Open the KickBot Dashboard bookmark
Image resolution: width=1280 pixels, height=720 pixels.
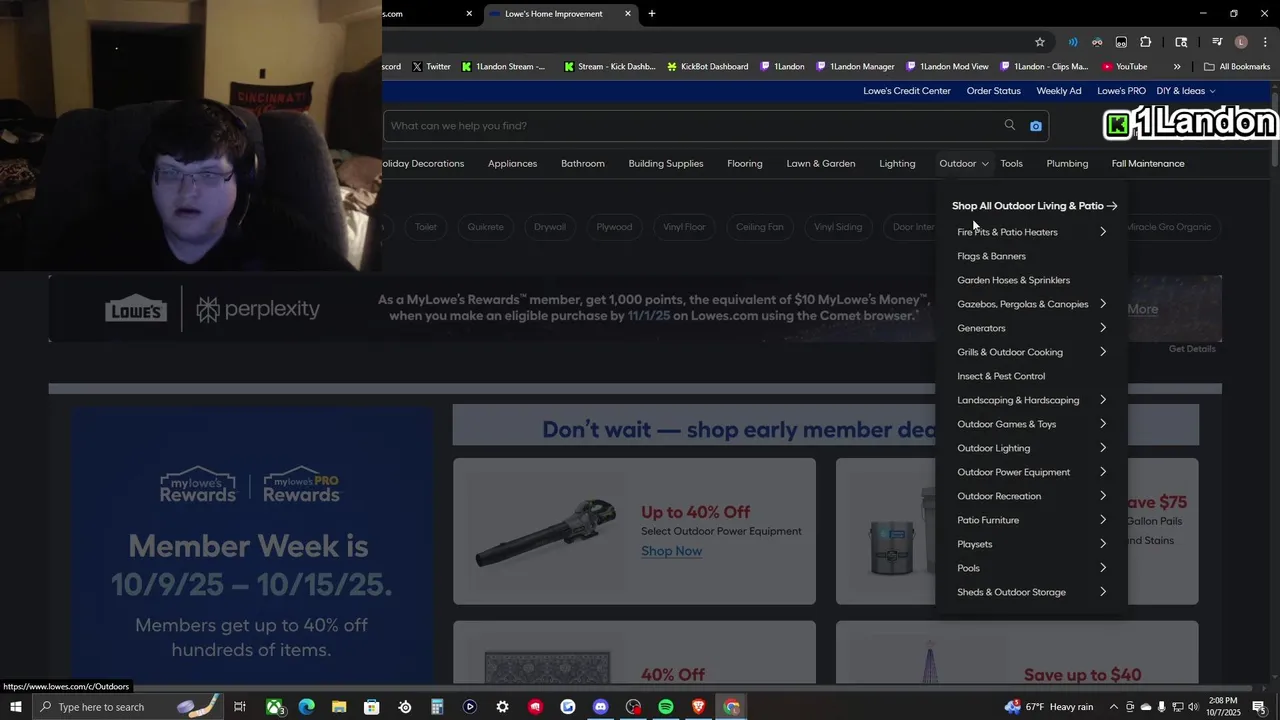707,67
